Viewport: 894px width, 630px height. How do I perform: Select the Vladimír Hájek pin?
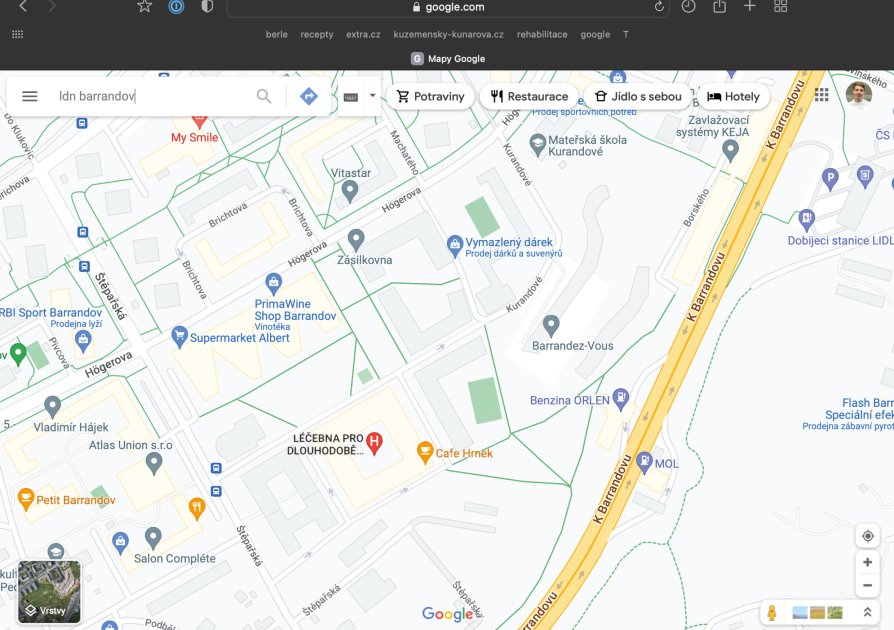52,407
